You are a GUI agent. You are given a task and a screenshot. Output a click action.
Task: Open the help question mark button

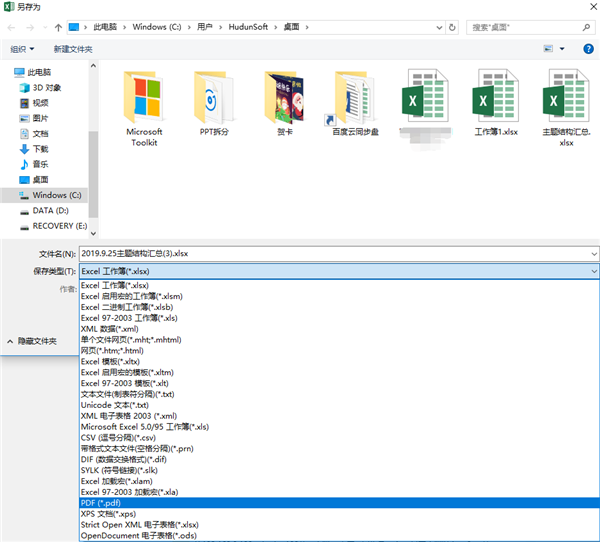pos(588,49)
